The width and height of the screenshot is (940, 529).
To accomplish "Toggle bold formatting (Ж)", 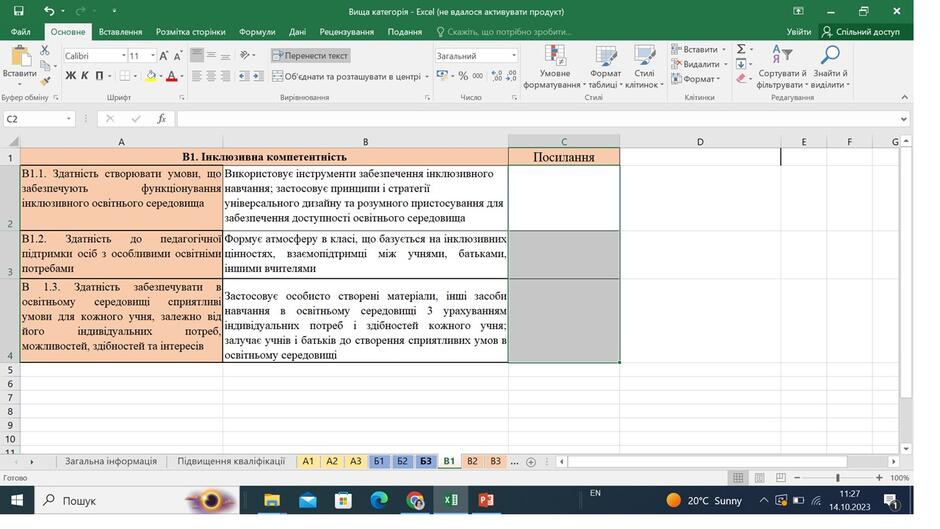I will pyautogui.click(x=71, y=76).
